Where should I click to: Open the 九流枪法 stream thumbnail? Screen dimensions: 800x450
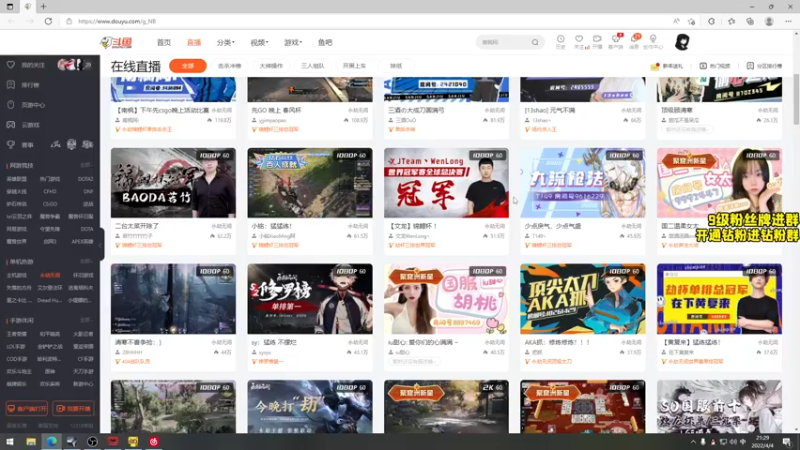pyautogui.click(x=583, y=183)
